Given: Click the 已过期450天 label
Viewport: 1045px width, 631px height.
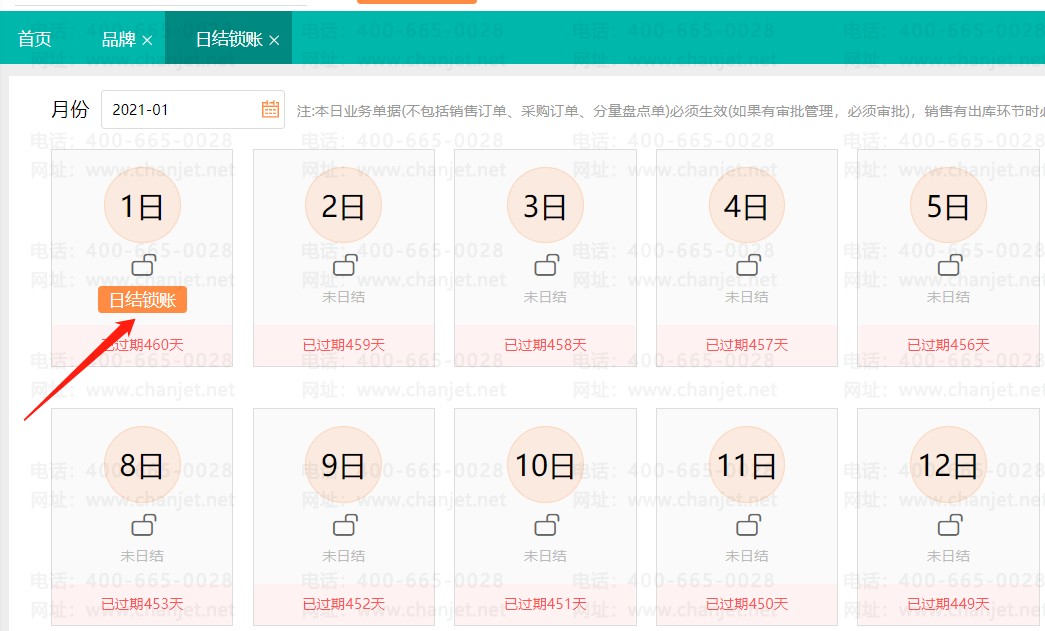Looking at the screenshot, I should pyautogui.click(x=746, y=604).
